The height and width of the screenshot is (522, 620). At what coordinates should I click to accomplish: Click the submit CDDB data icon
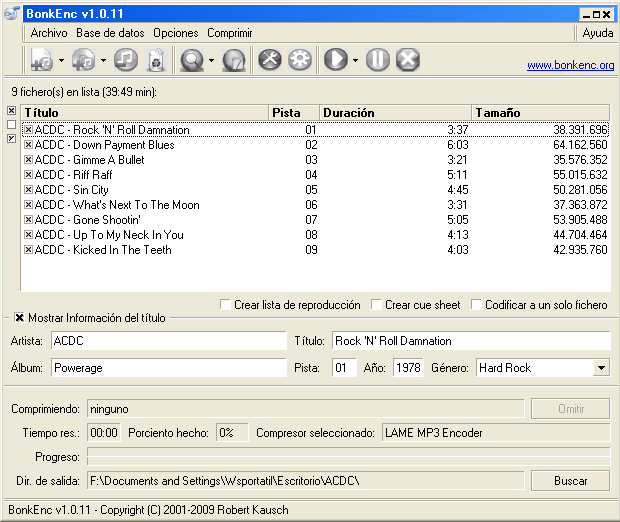pos(234,60)
